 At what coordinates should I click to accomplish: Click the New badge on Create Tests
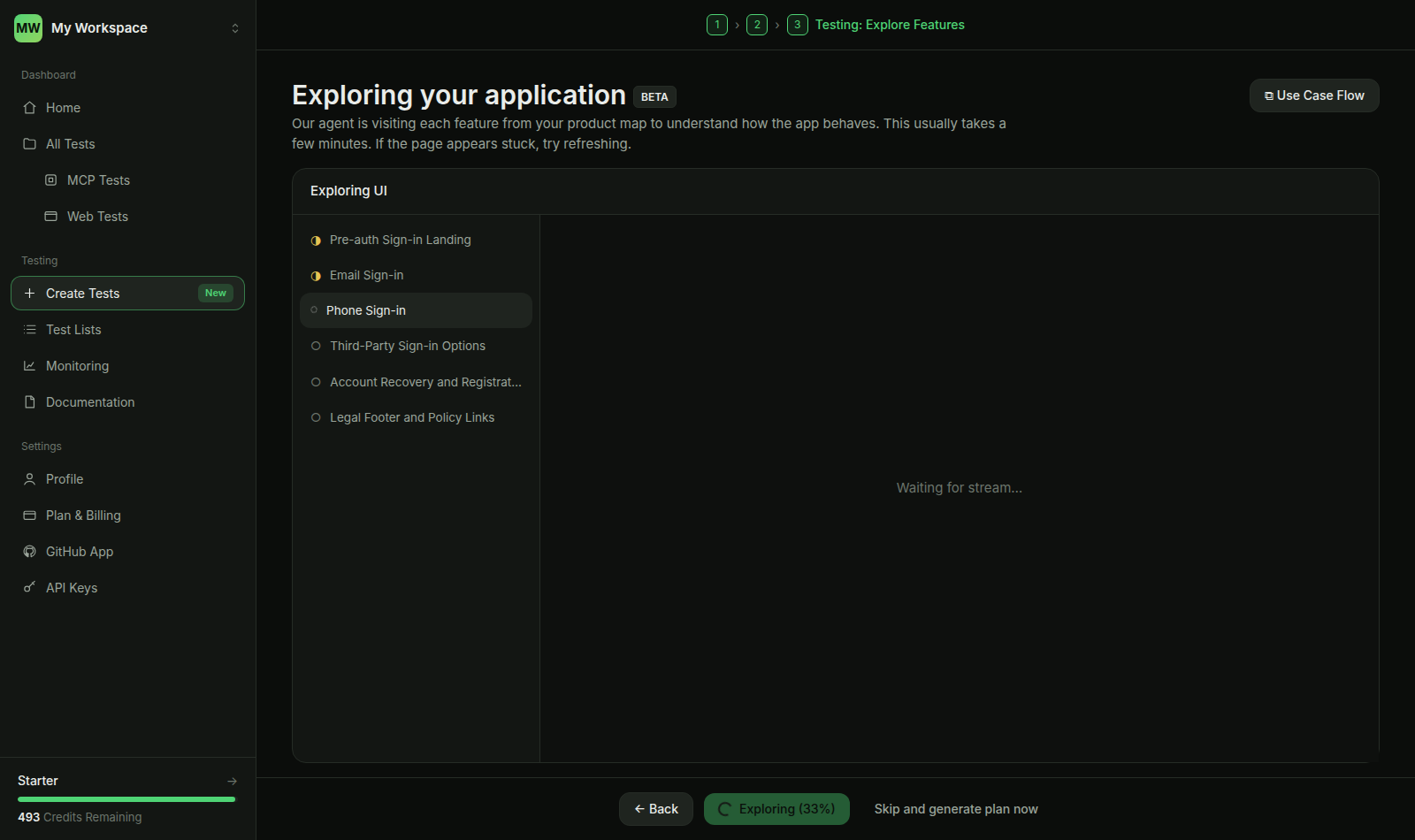216,294
